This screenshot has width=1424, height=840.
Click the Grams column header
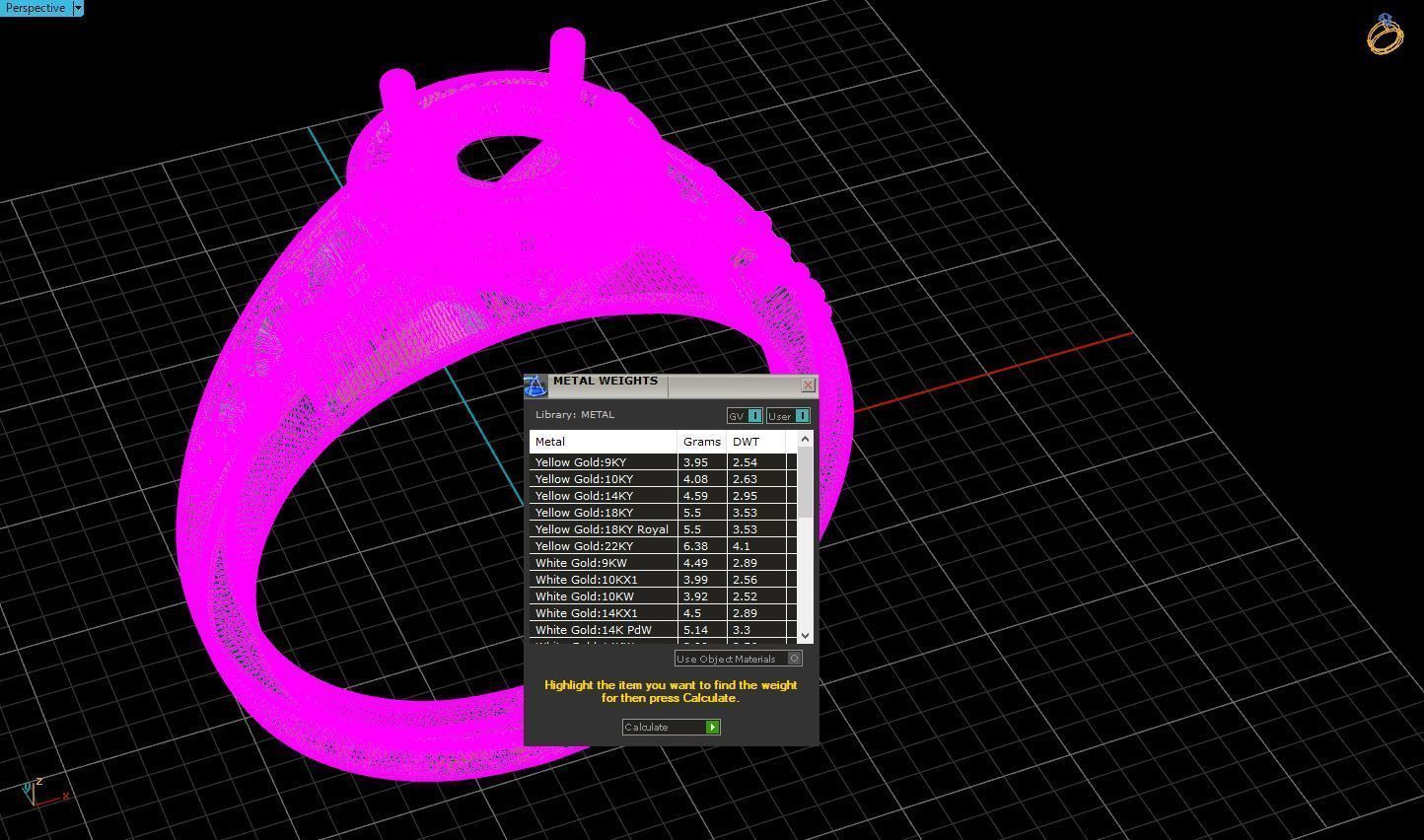[x=702, y=442]
